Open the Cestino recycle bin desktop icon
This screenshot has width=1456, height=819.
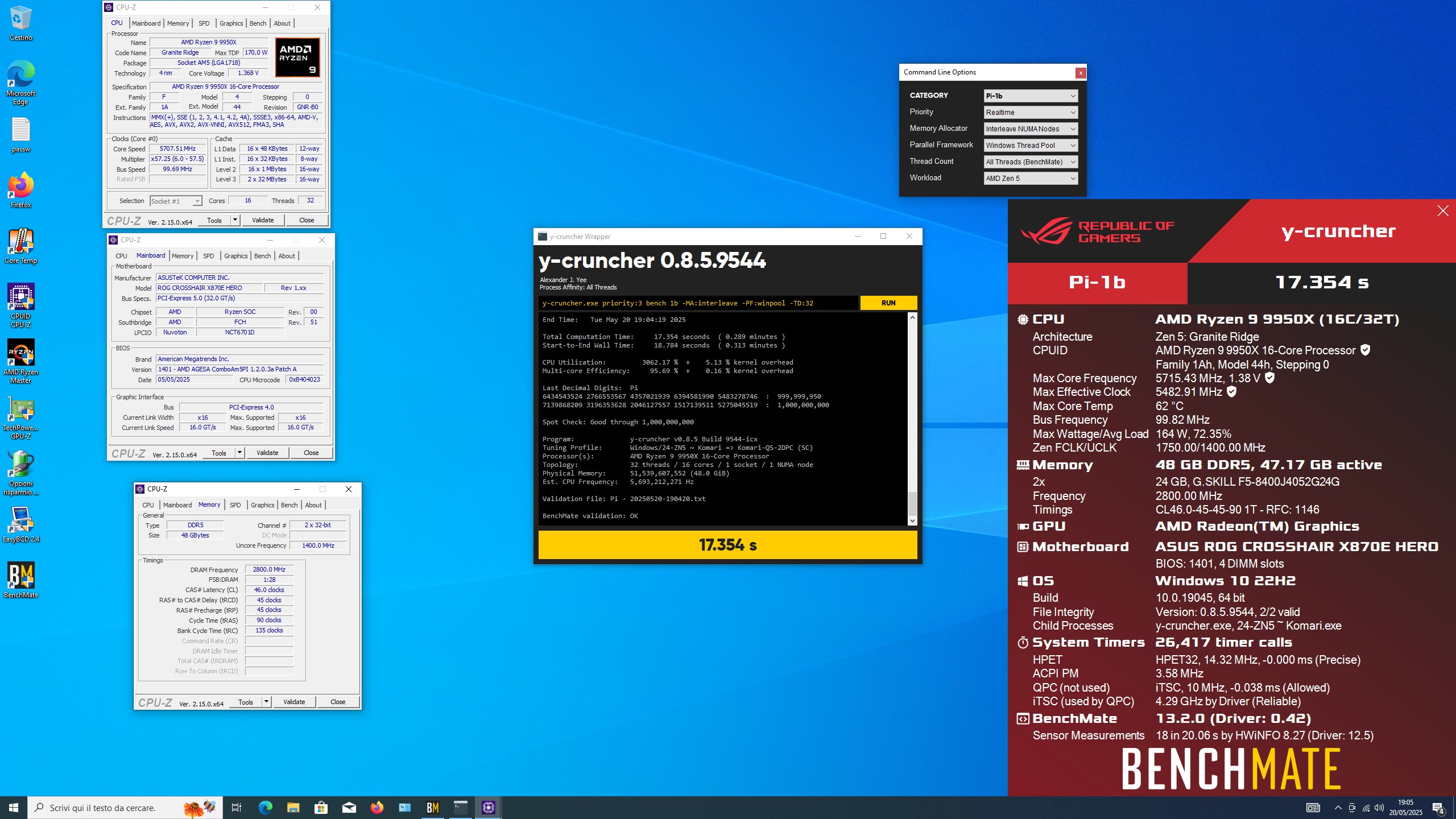point(20,23)
